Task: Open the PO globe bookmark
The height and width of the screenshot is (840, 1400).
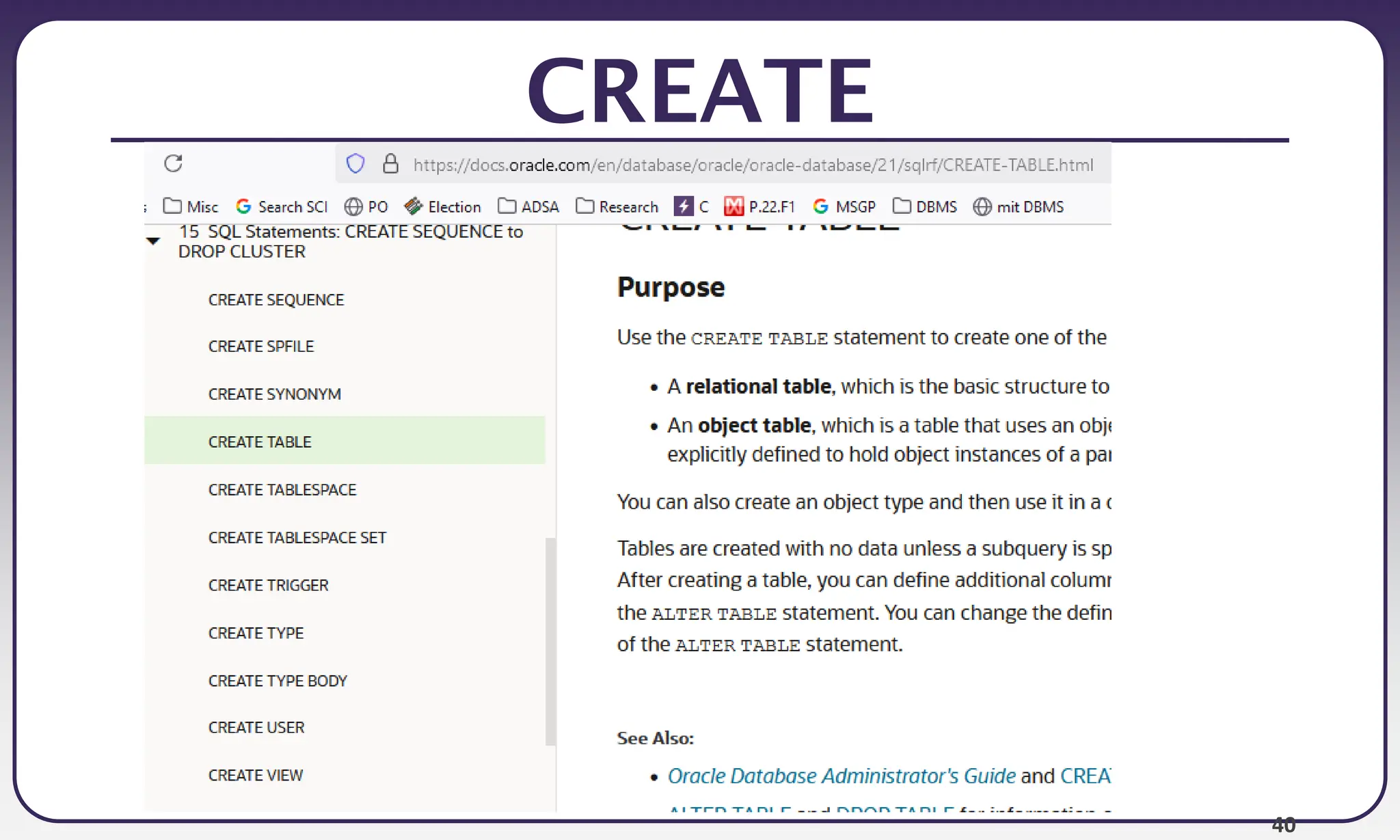Action: tap(366, 206)
